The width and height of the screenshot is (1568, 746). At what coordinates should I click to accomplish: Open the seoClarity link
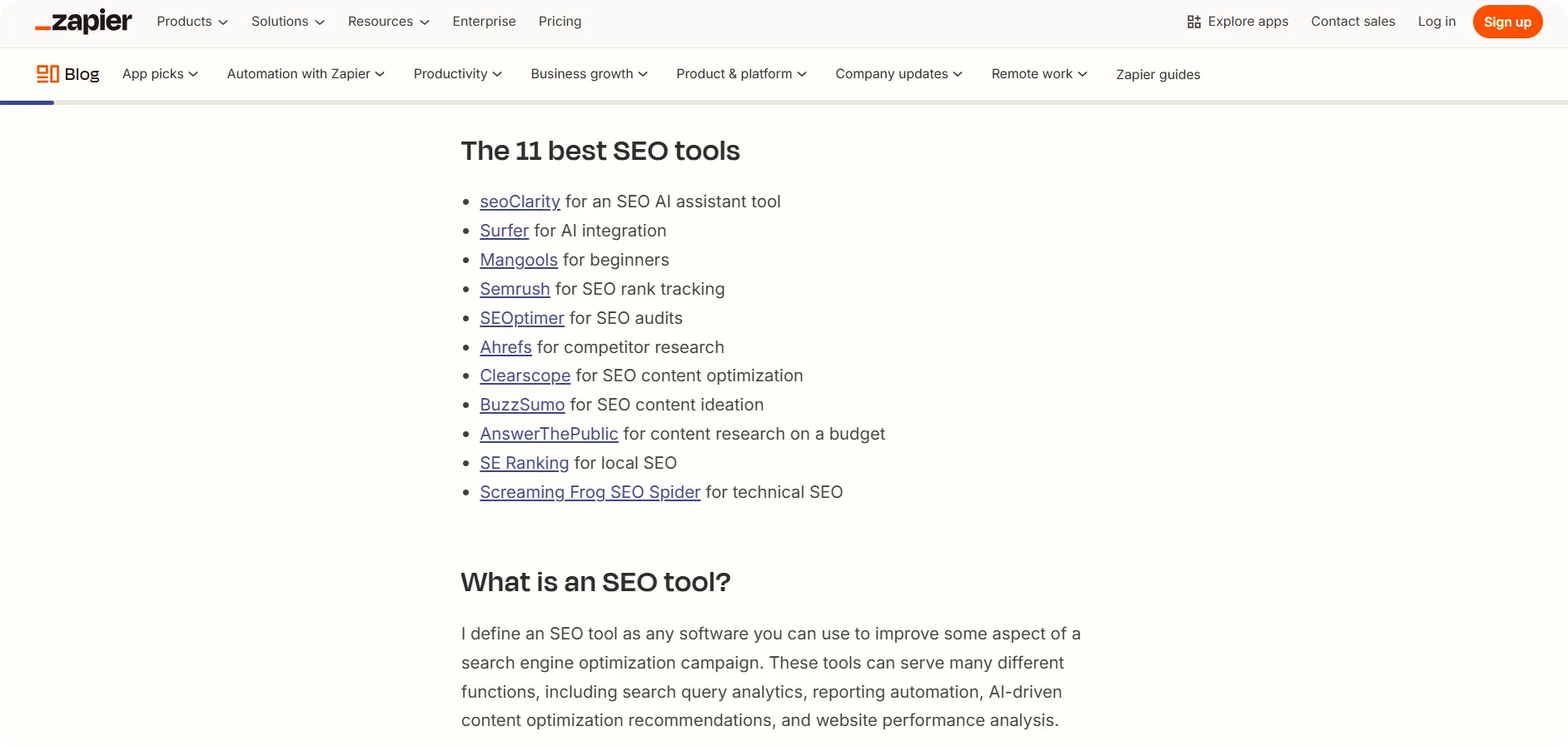coord(520,201)
